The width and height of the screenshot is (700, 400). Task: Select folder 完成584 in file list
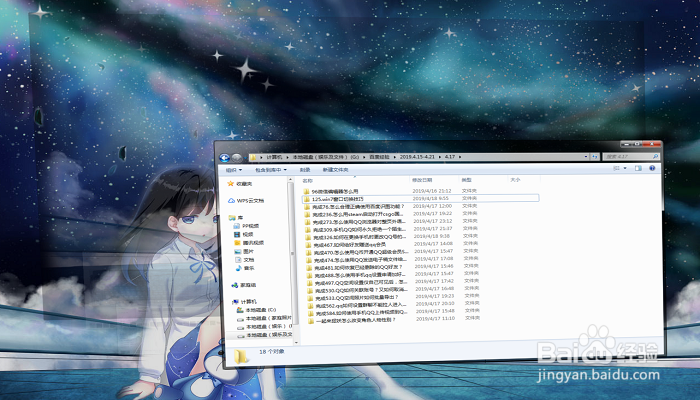359,313
